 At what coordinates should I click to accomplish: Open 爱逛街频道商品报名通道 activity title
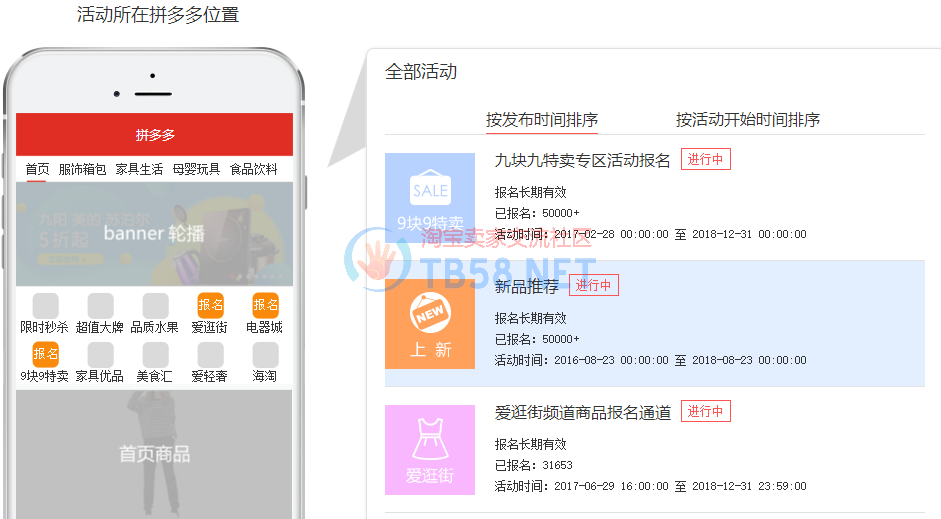pos(582,413)
